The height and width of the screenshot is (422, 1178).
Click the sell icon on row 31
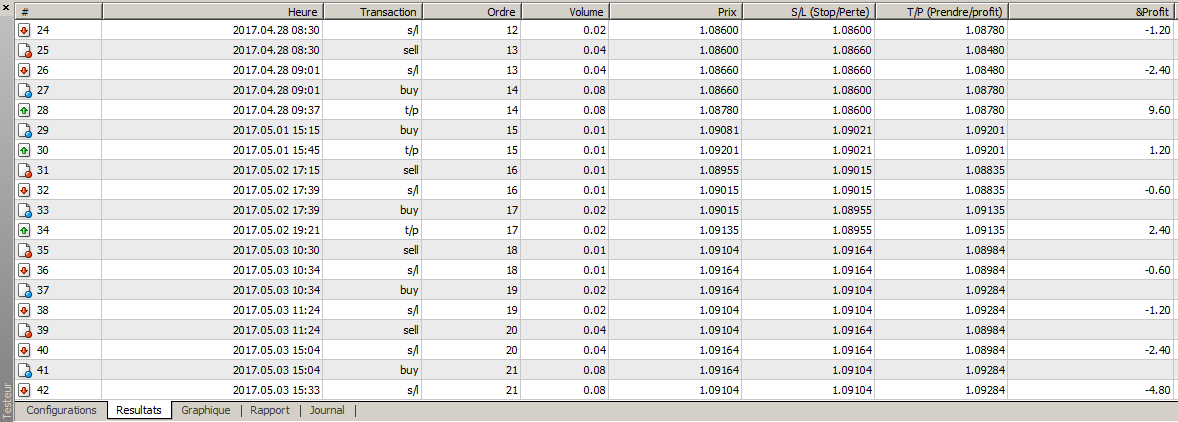coord(24,170)
